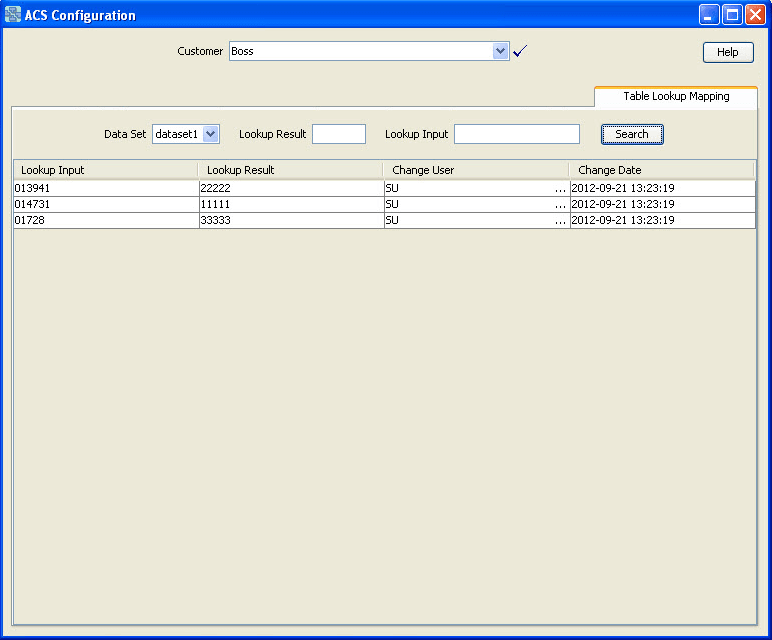Sort by Lookup Result column header

[290, 170]
